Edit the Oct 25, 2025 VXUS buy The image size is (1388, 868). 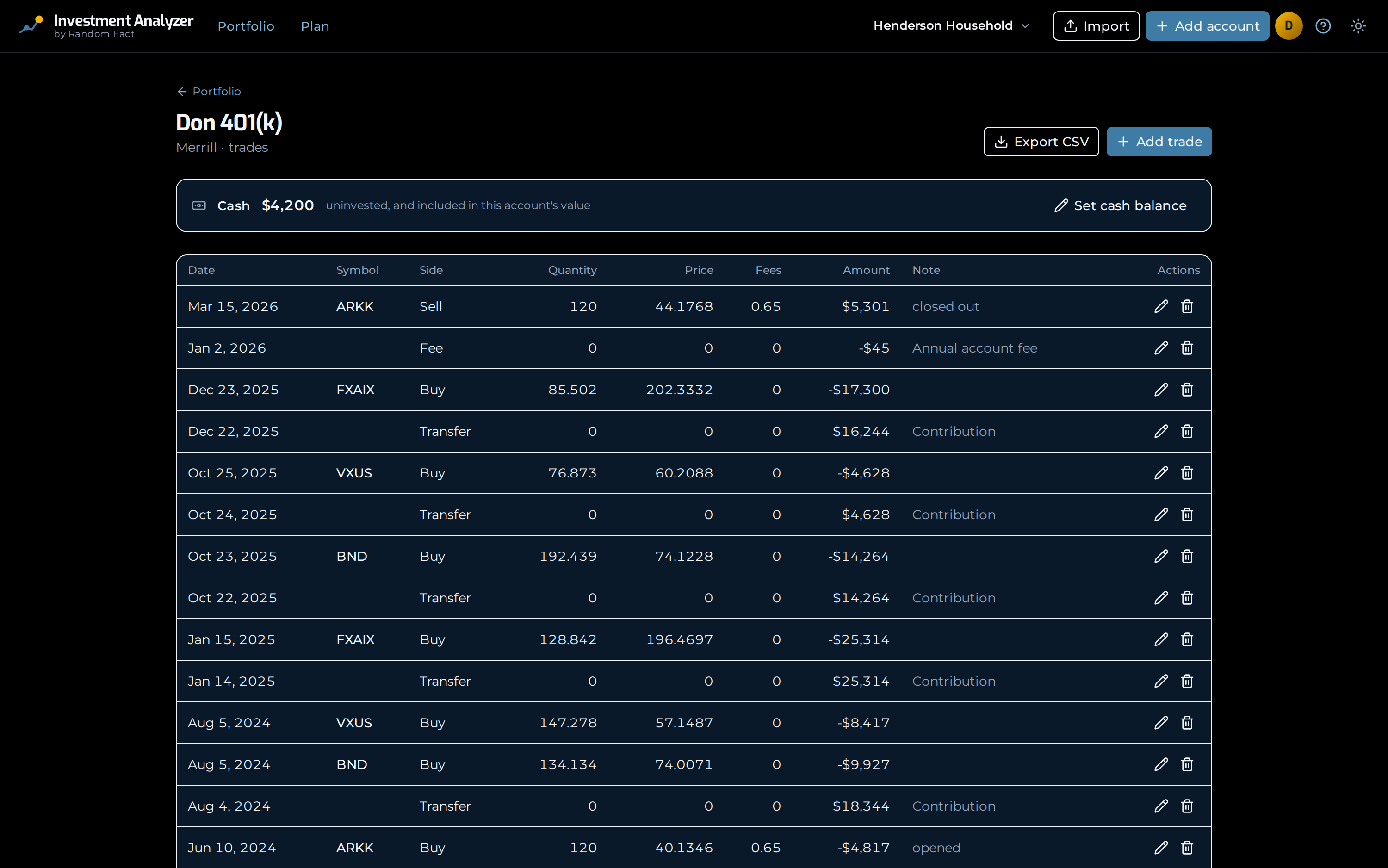click(1161, 473)
